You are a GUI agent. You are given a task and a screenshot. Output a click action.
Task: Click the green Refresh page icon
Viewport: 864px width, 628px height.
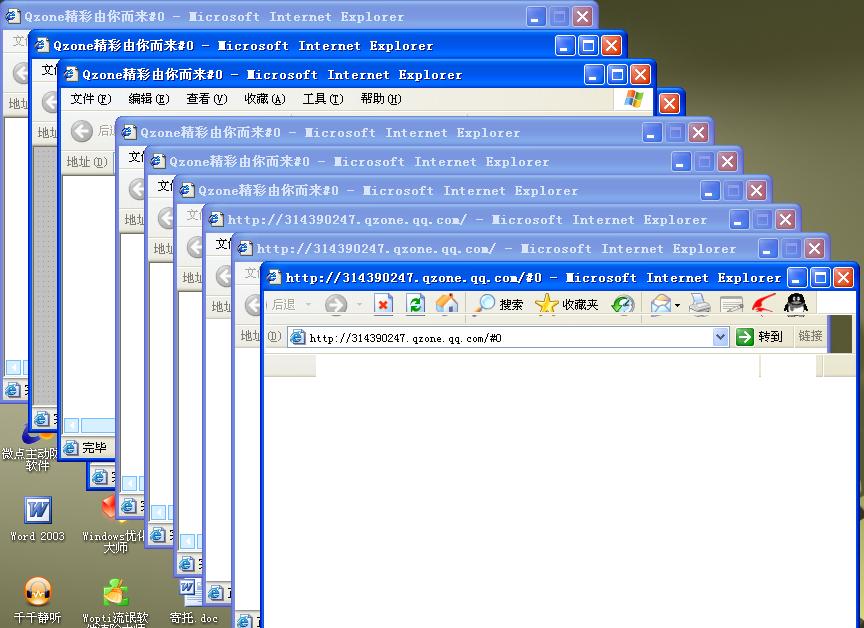pos(415,304)
